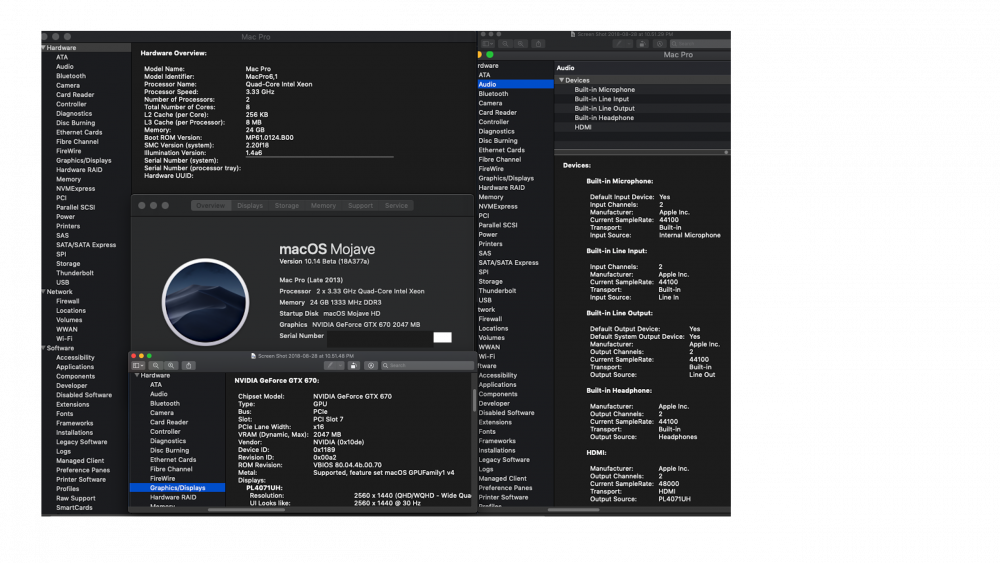Click share icon in 10.51.29 PM Preview toolbar
Screen dimensions: 1000x563
[x=538, y=43]
